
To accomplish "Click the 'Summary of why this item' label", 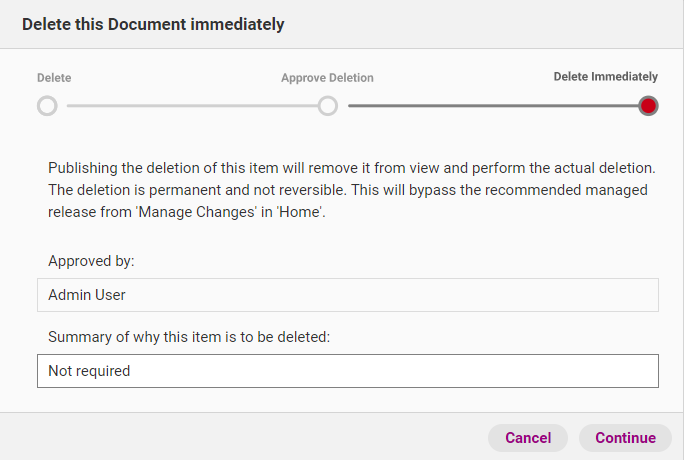I will [189, 337].
